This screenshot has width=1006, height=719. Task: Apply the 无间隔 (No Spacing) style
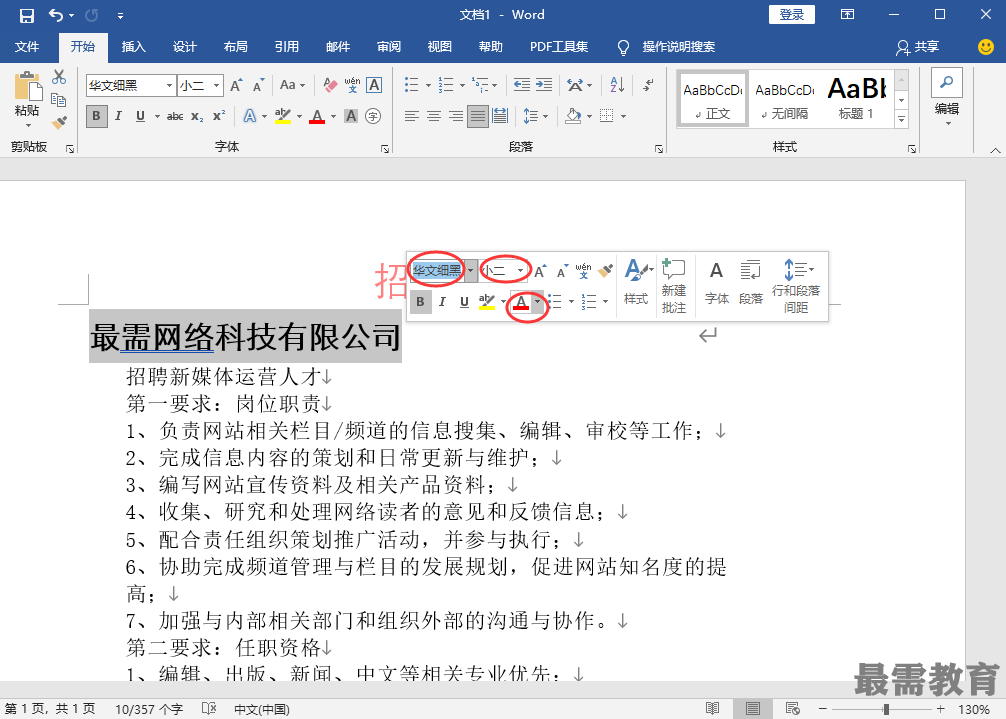[784, 99]
